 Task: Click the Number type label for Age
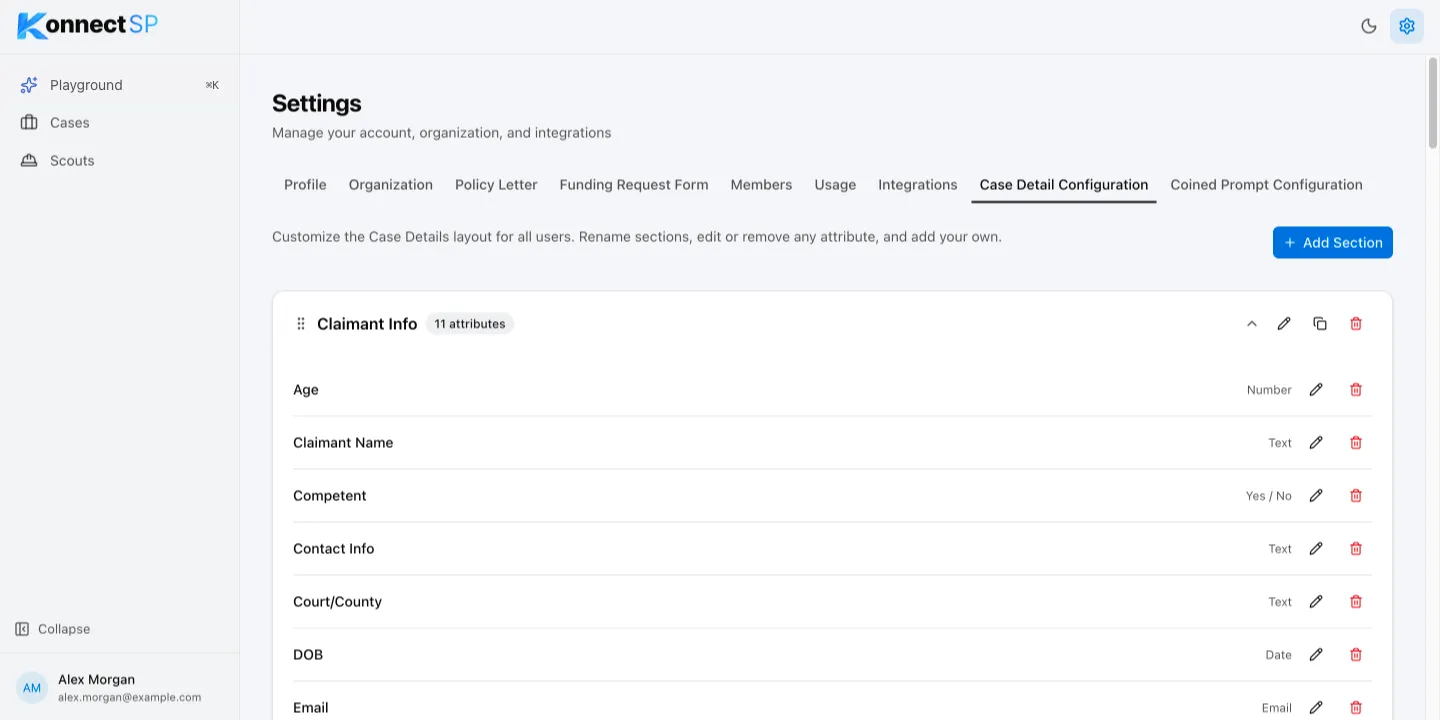(1269, 390)
